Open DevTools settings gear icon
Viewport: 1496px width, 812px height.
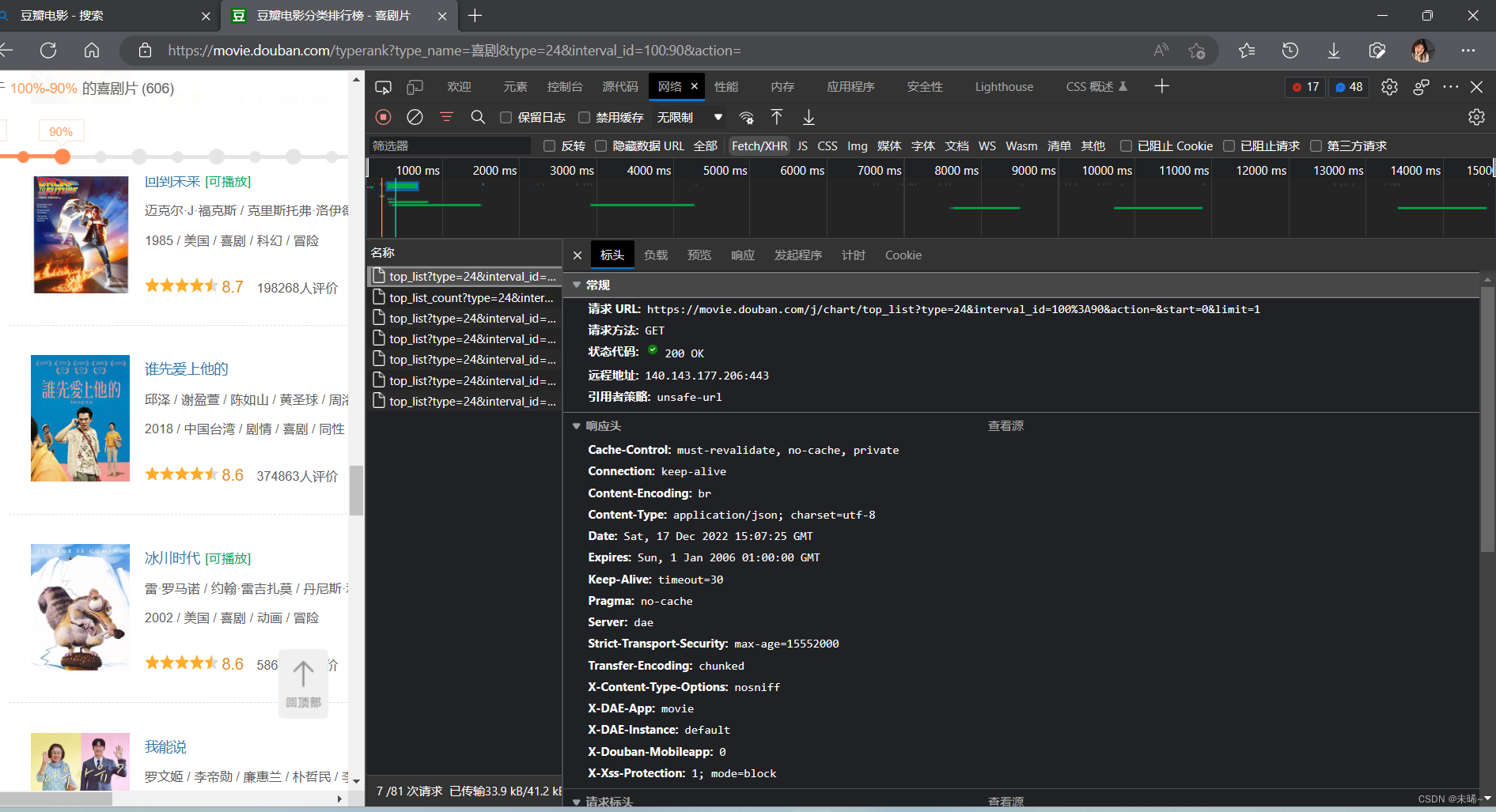(x=1389, y=87)
